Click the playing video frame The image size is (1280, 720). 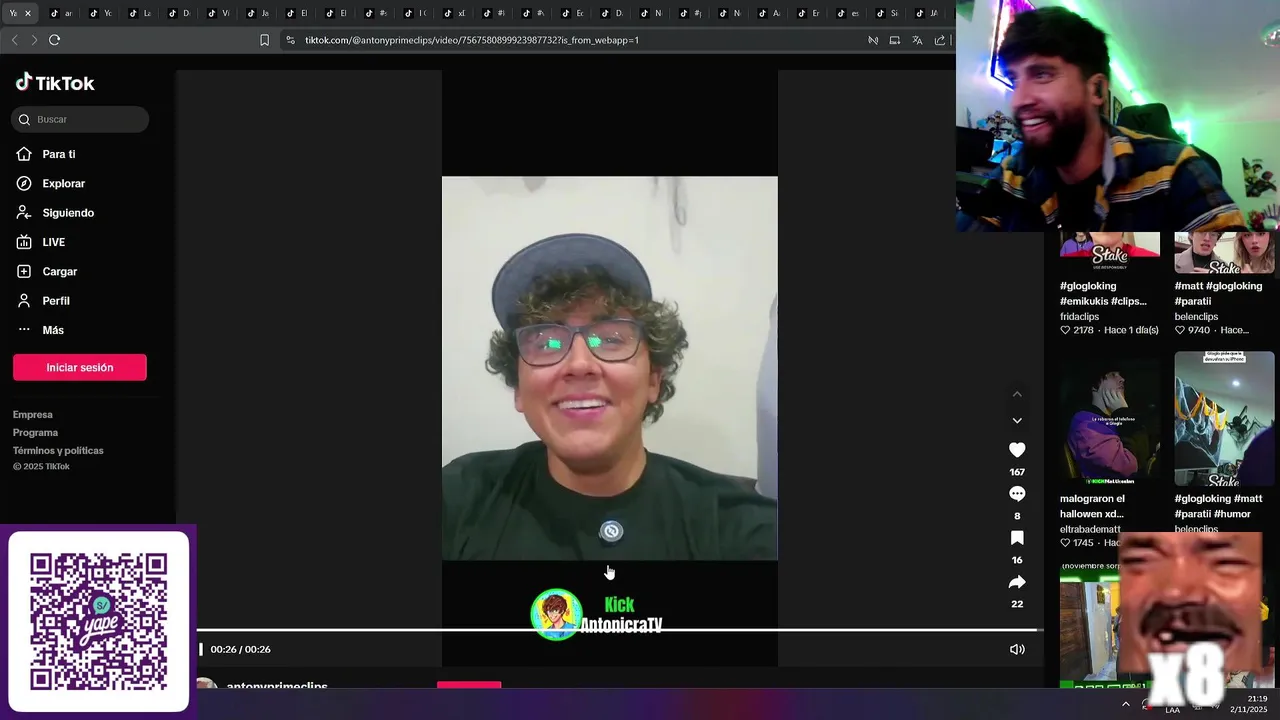[x=609, y=368]
